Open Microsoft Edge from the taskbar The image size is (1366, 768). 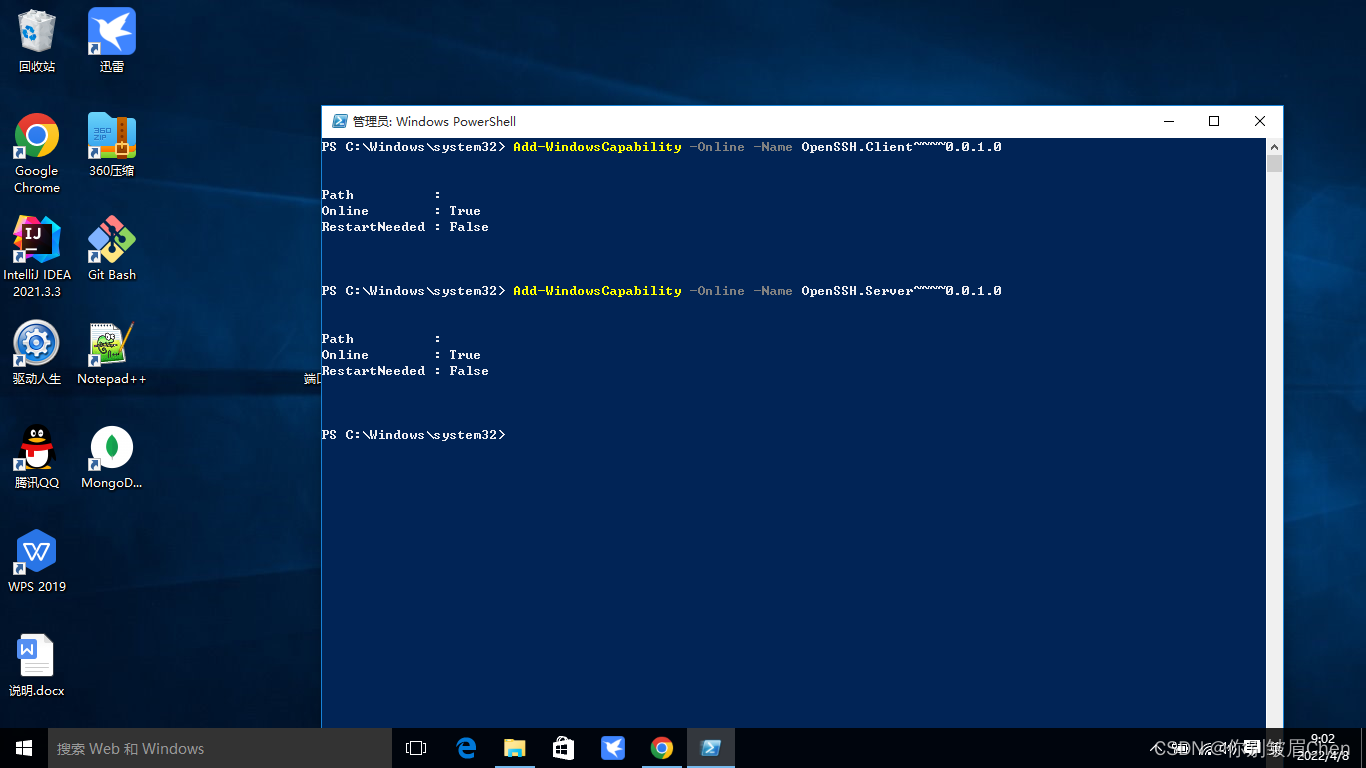(x=466, y=748)
